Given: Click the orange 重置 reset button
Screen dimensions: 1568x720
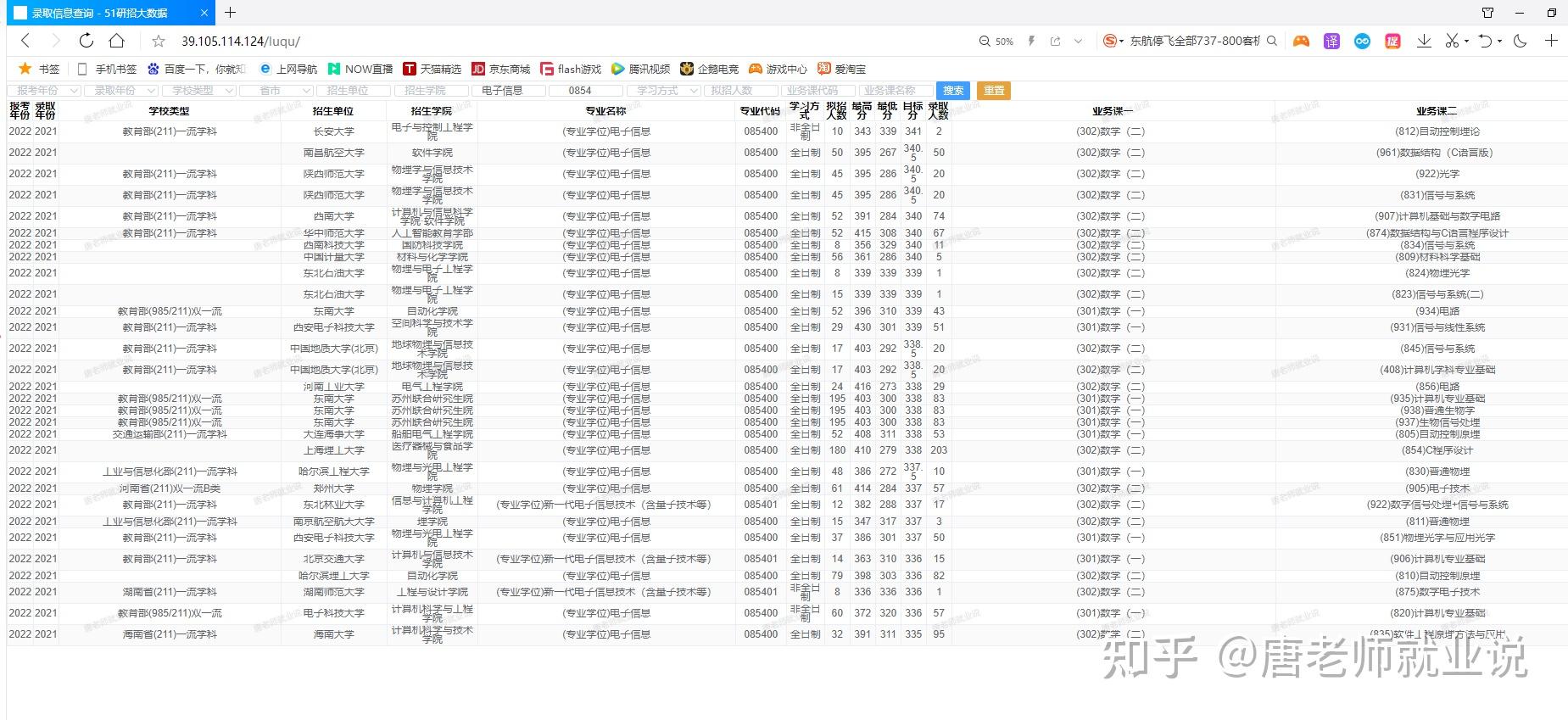Looking at the screenshot, I should tap(994, 91).
